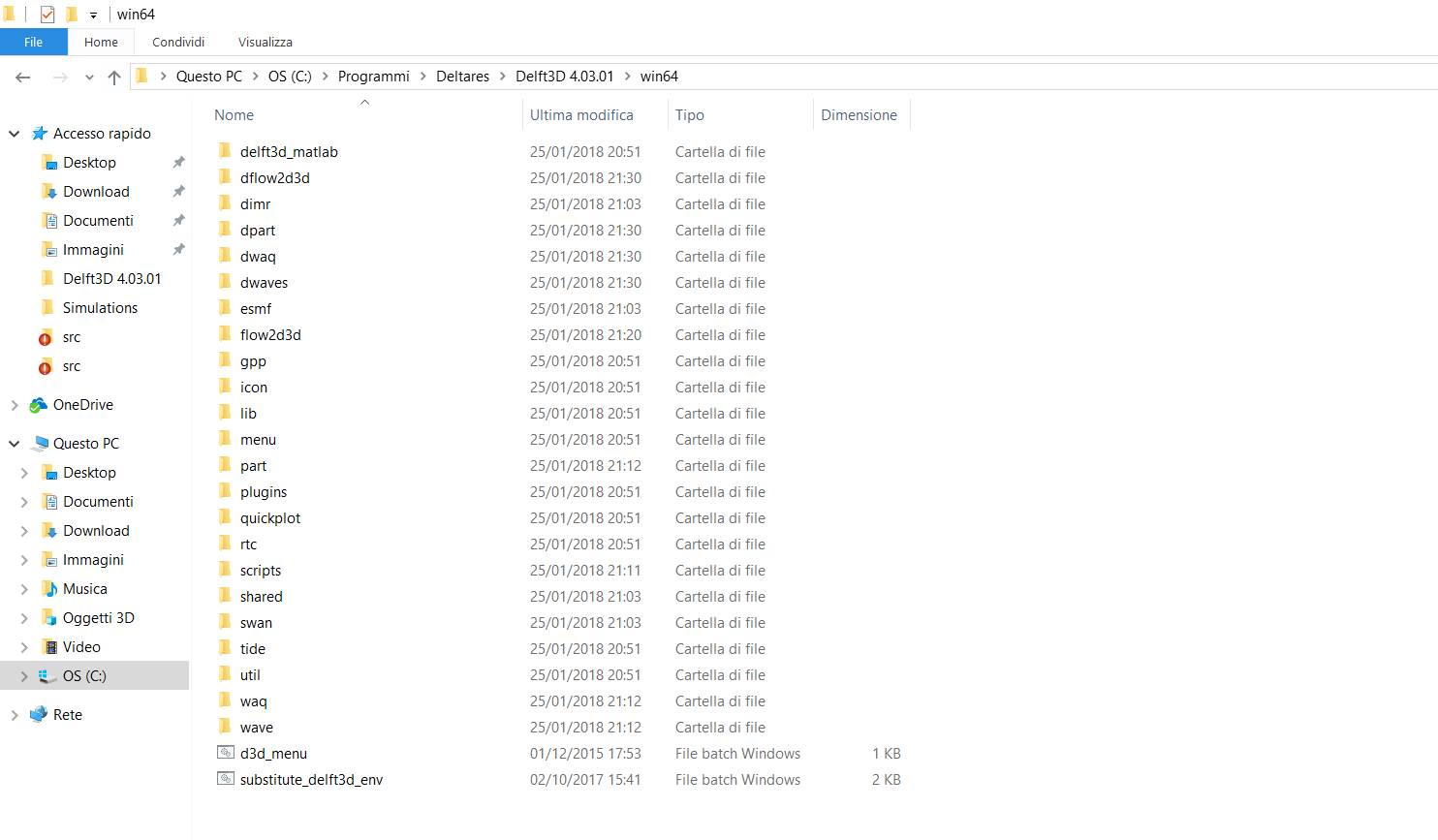The image size is (1438, 840).
Task: Switch to the Home ribbon tab
Action: click(x=101, y=42)
